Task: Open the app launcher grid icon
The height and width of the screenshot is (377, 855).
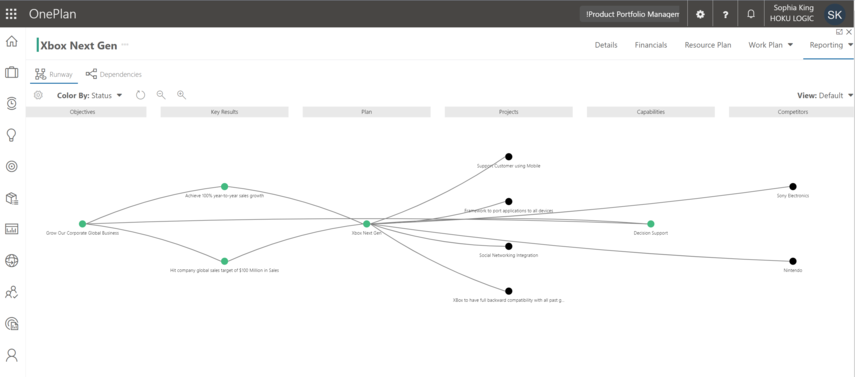Action: (11, 14)
